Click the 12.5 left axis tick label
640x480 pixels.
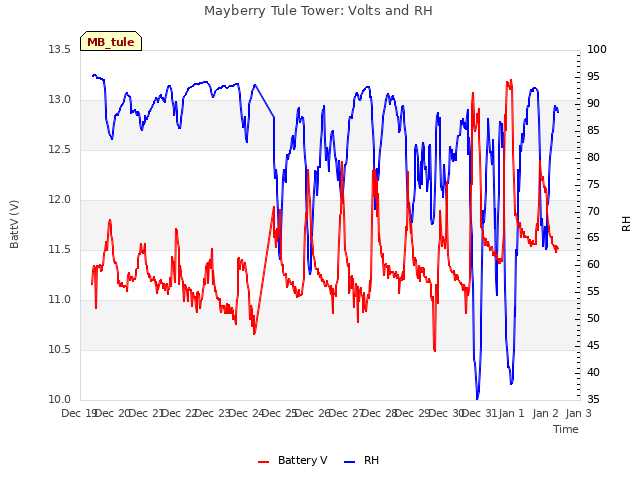click(x=59, y=149)
